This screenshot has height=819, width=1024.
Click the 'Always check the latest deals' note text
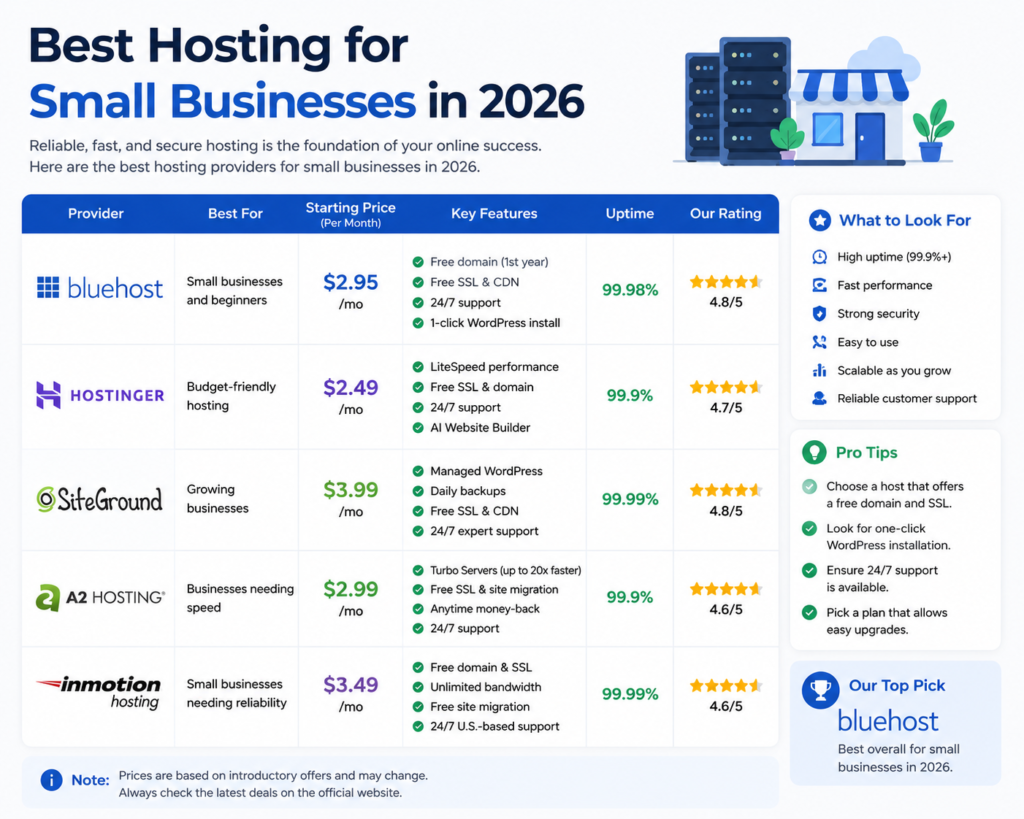click(x=260, y=793)
